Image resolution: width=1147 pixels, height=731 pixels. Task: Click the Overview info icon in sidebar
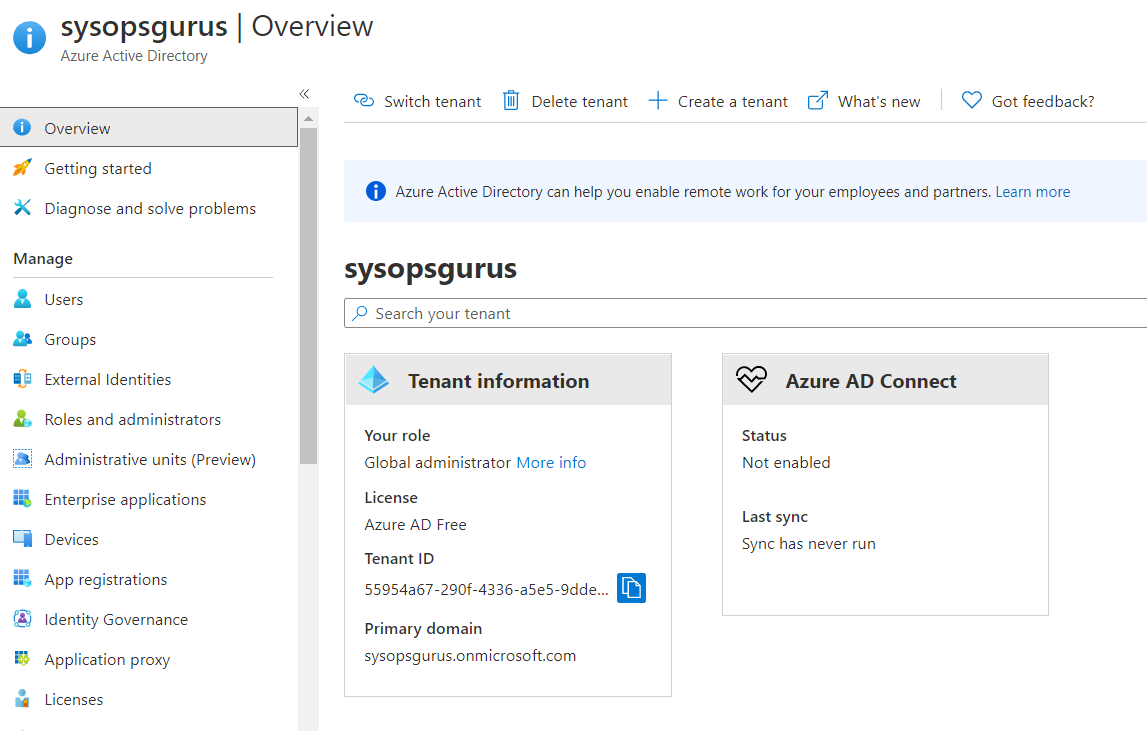point(23,127)
